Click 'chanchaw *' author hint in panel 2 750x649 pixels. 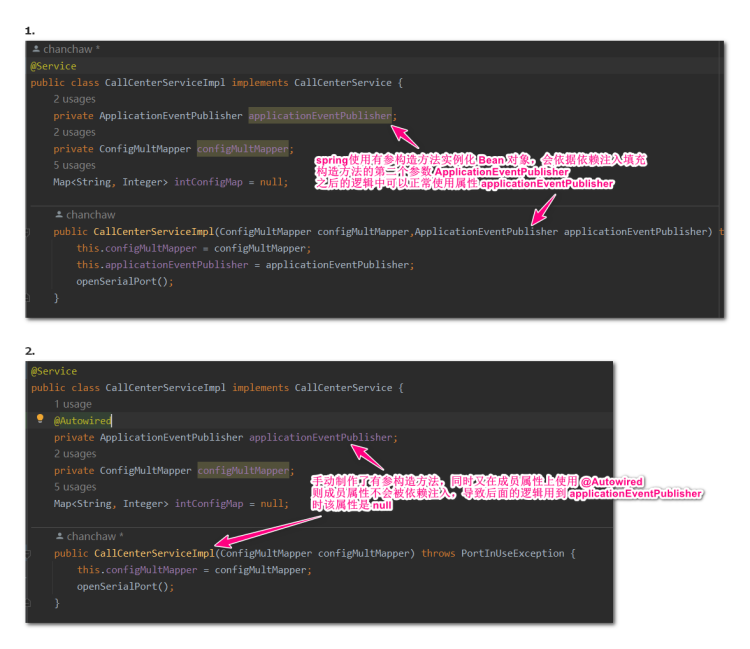(95, 536)
